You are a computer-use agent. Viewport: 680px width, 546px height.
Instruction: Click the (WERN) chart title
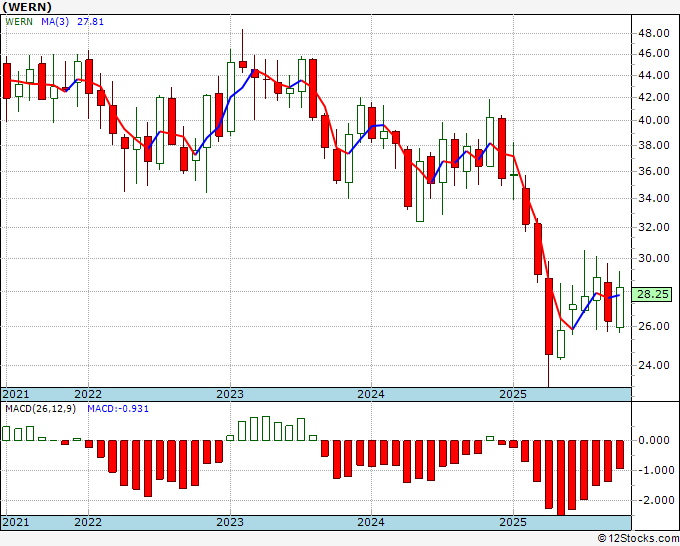pos(27,7)
